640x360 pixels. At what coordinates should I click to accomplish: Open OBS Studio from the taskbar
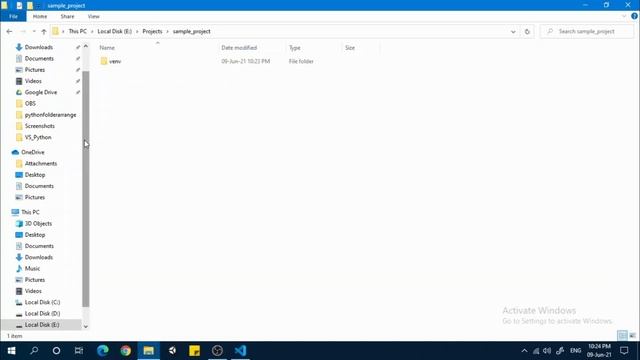(218, 351)
